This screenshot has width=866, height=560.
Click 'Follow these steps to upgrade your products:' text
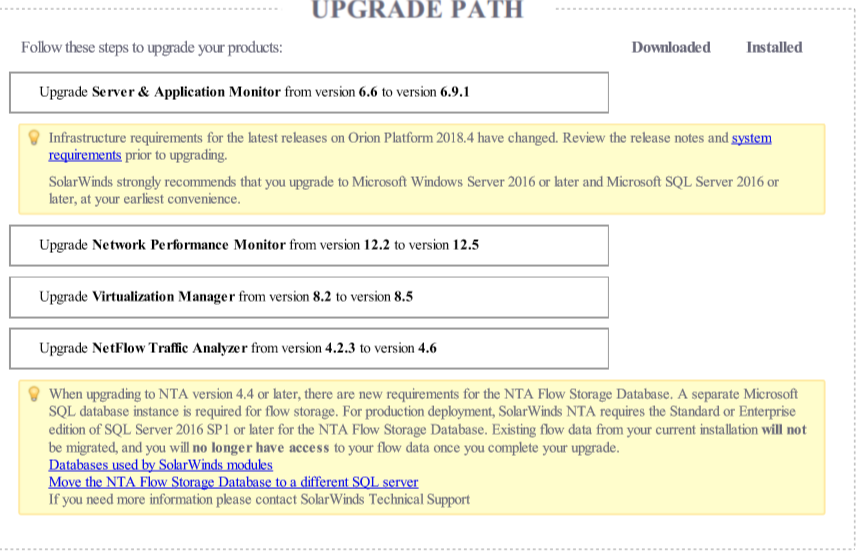click(152, 47)
